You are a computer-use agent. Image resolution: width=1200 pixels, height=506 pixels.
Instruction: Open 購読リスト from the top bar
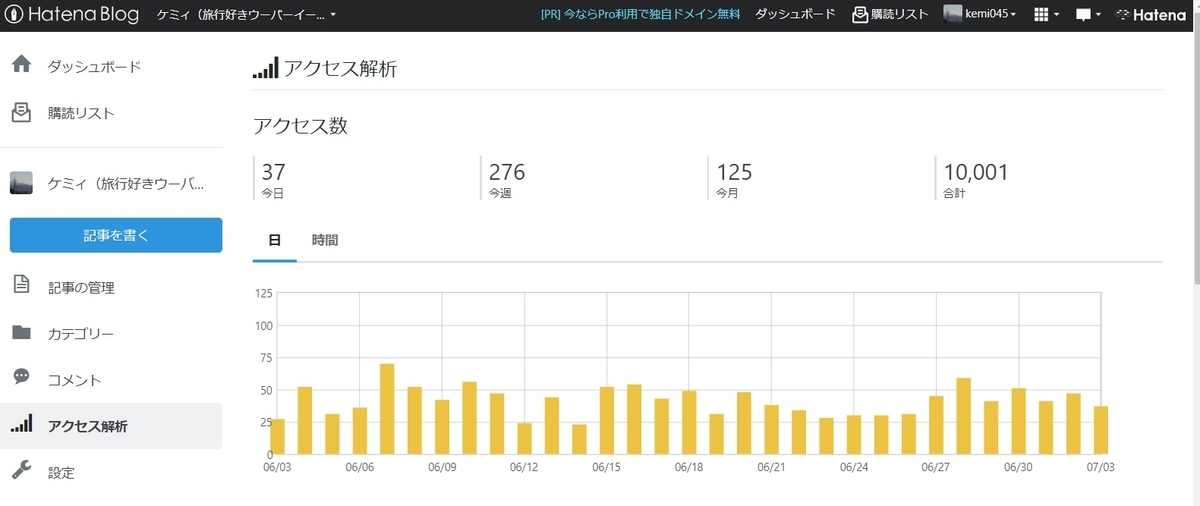tap(890, 15)
